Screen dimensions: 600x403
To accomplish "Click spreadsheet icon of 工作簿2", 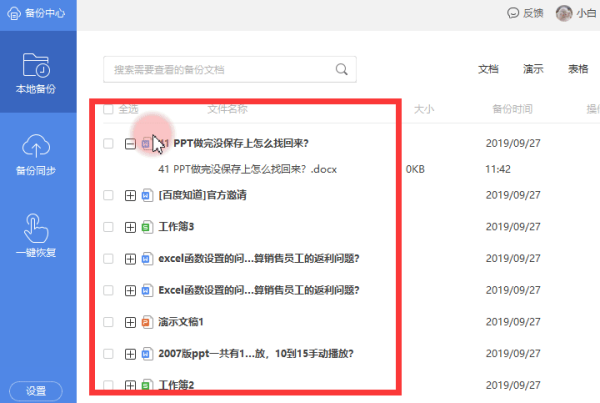I will click(146, 385).
